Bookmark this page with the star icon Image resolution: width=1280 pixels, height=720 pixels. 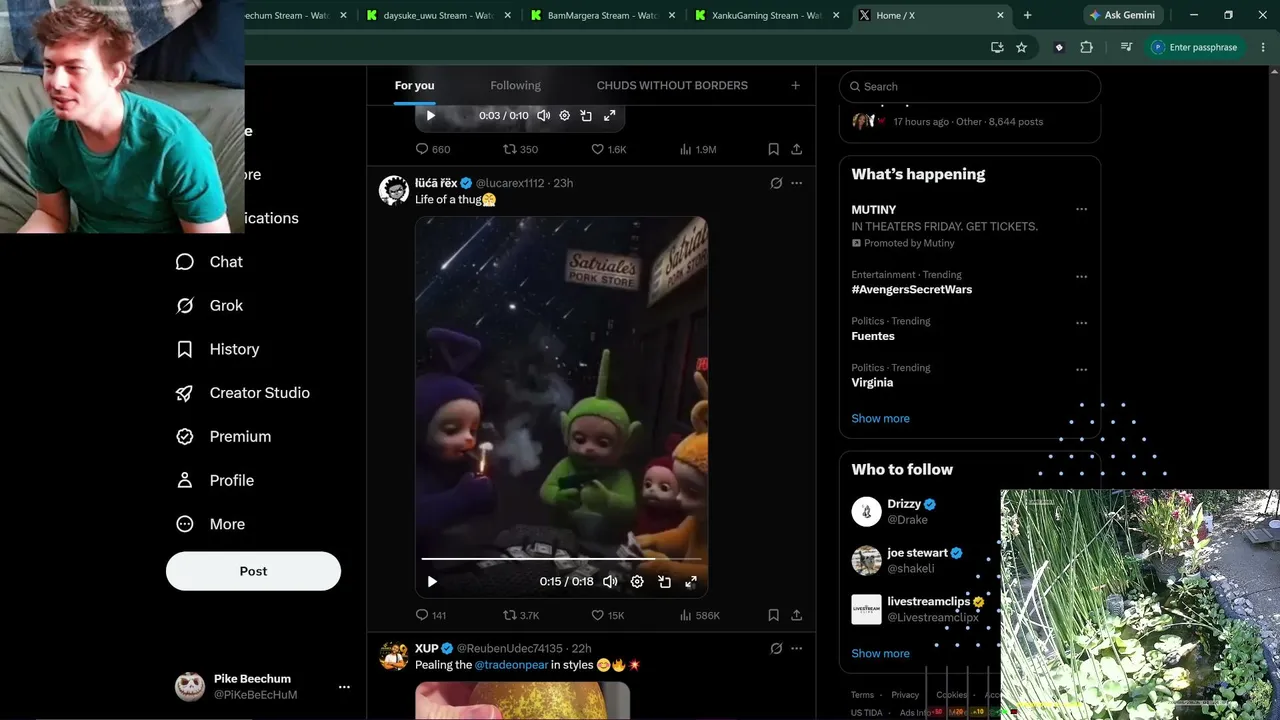[x=1021, y=47]
